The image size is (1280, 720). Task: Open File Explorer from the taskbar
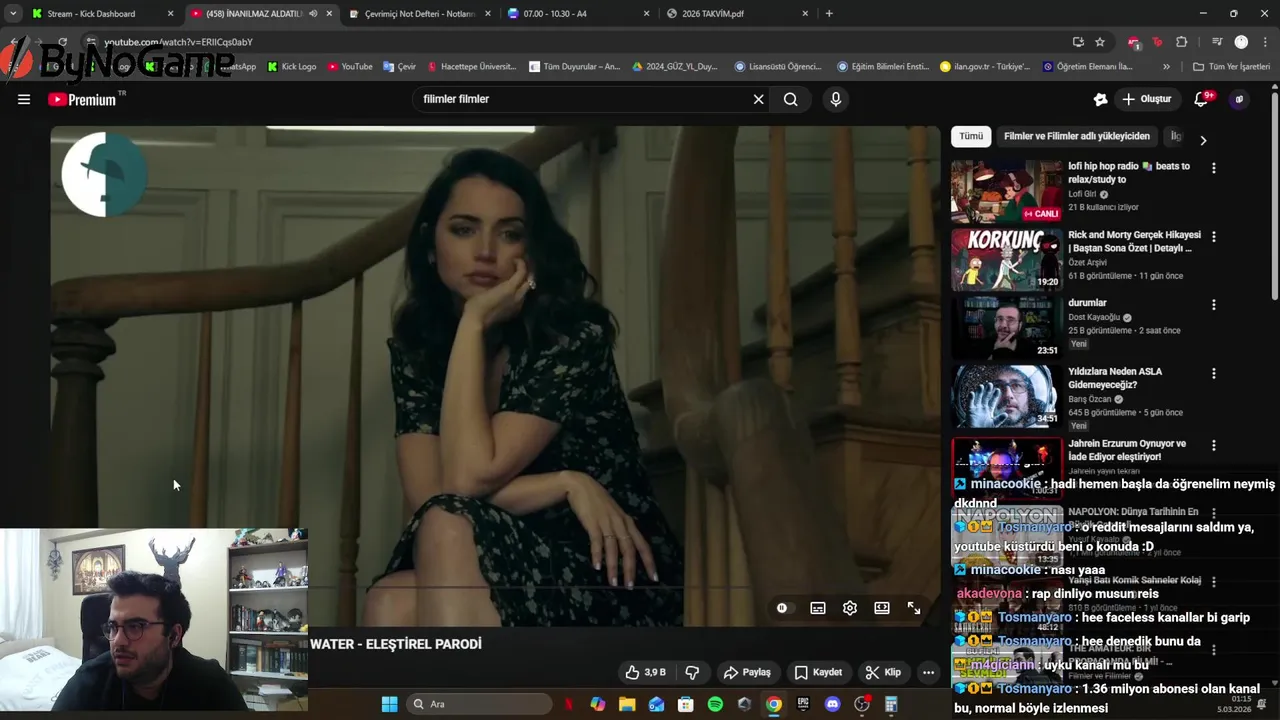(627, 704)
